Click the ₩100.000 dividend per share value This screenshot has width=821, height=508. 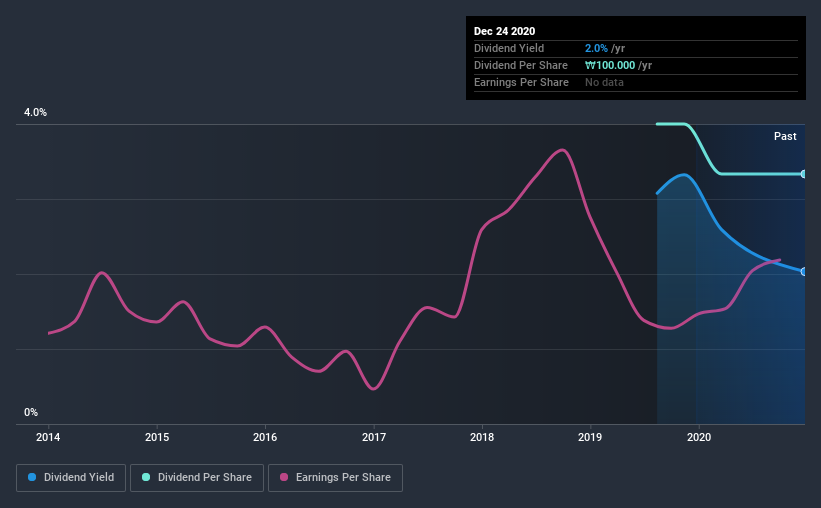click(610, 65)
